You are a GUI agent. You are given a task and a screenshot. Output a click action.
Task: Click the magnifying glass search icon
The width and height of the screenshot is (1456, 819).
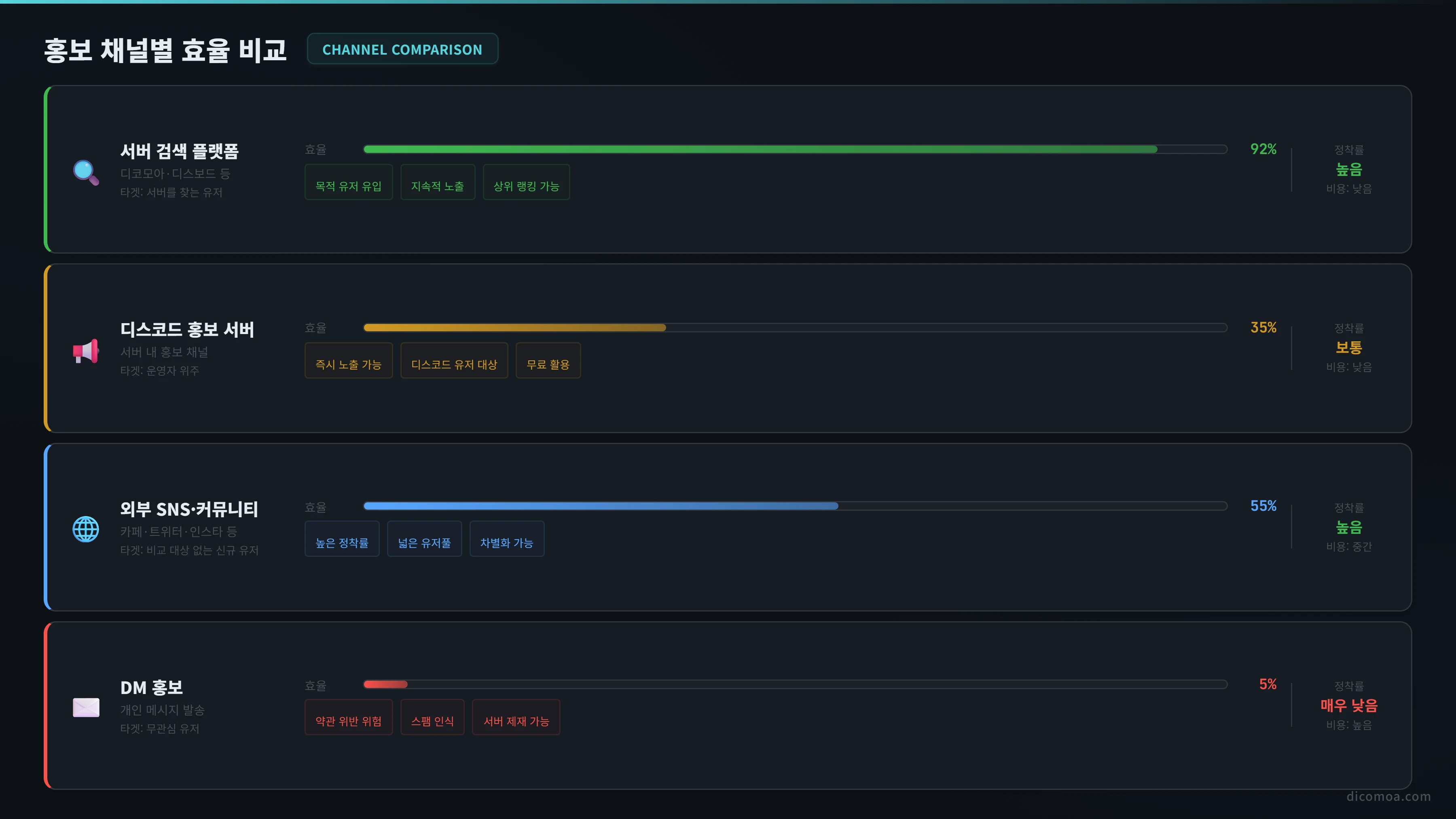point(86,172)
